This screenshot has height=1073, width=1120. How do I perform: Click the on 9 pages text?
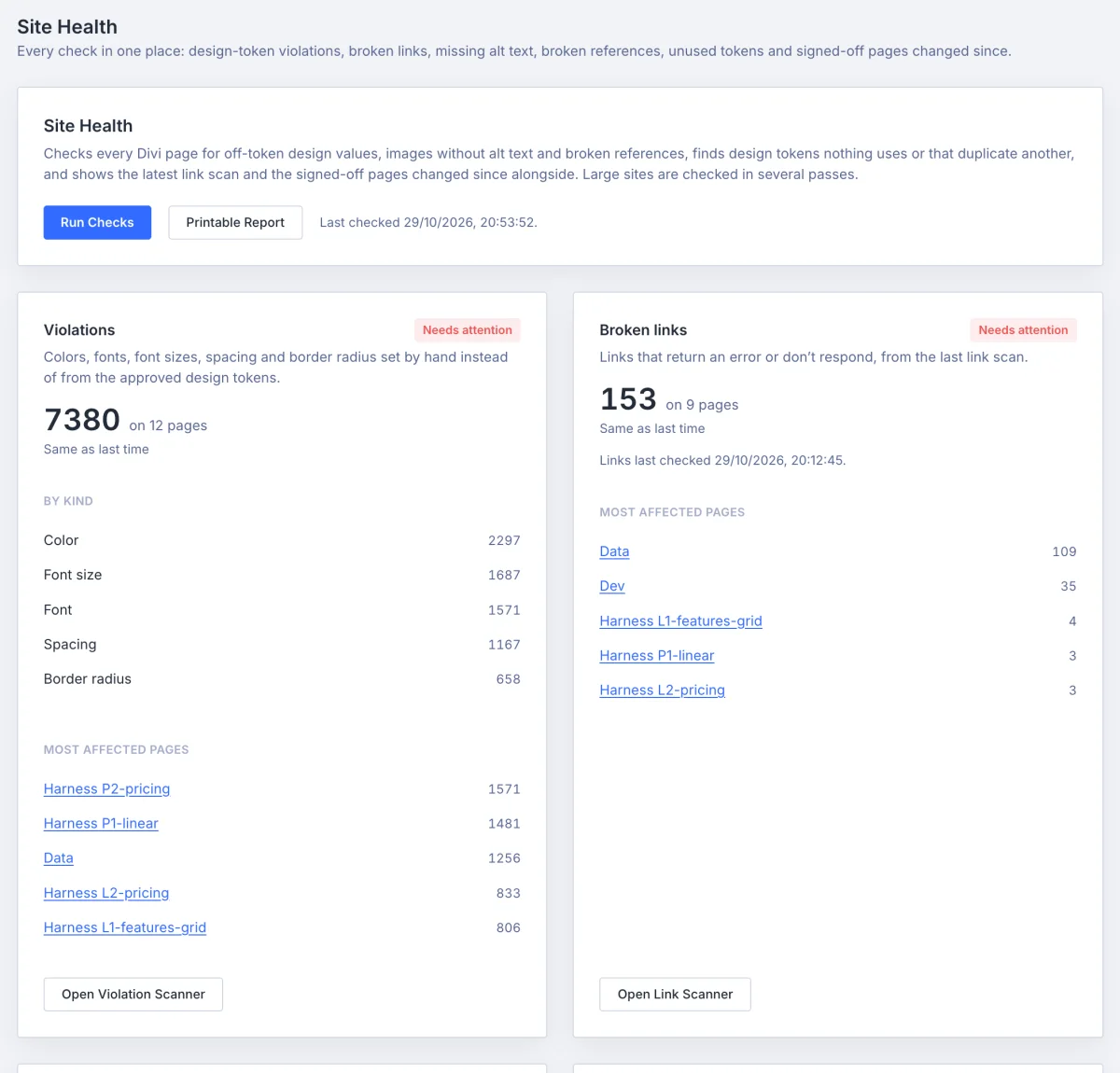pyautogui.click(x=702, y=405)
